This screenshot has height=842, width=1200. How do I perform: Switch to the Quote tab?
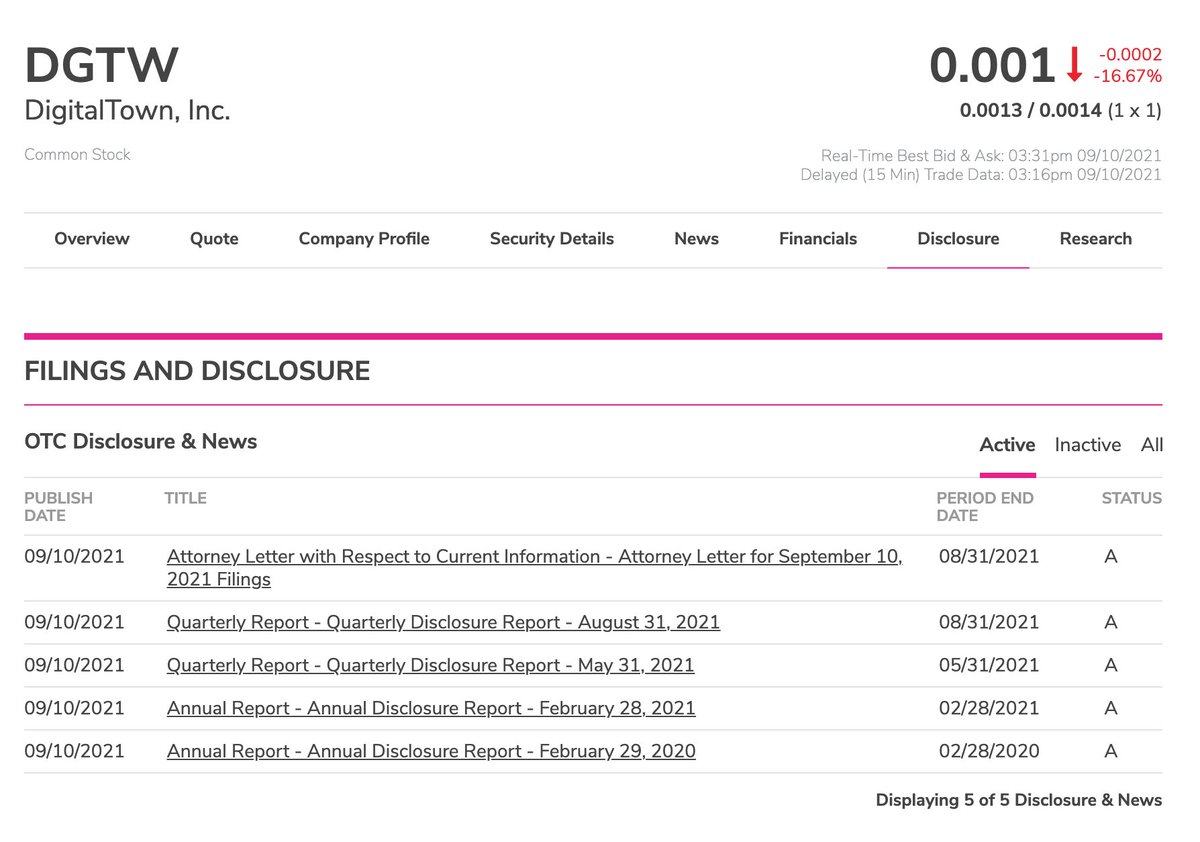click(x=214, y=239)
